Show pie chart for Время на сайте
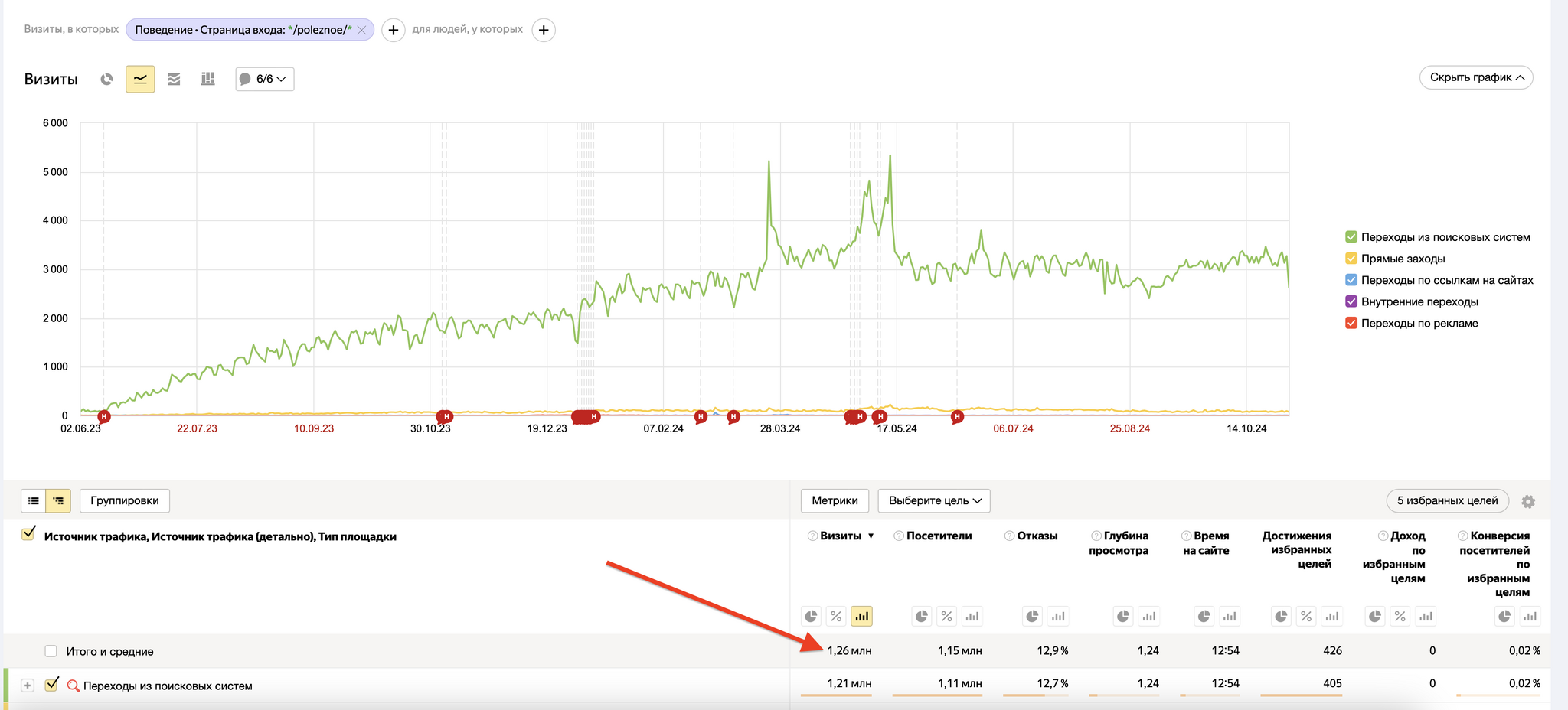Screen dimensions: 1568x710 [1204, 616]
